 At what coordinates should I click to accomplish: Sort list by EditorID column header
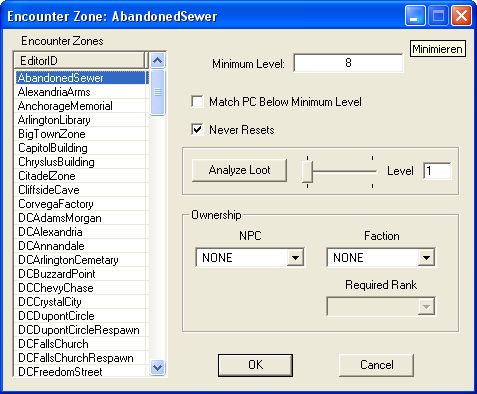tap(79, 61)
